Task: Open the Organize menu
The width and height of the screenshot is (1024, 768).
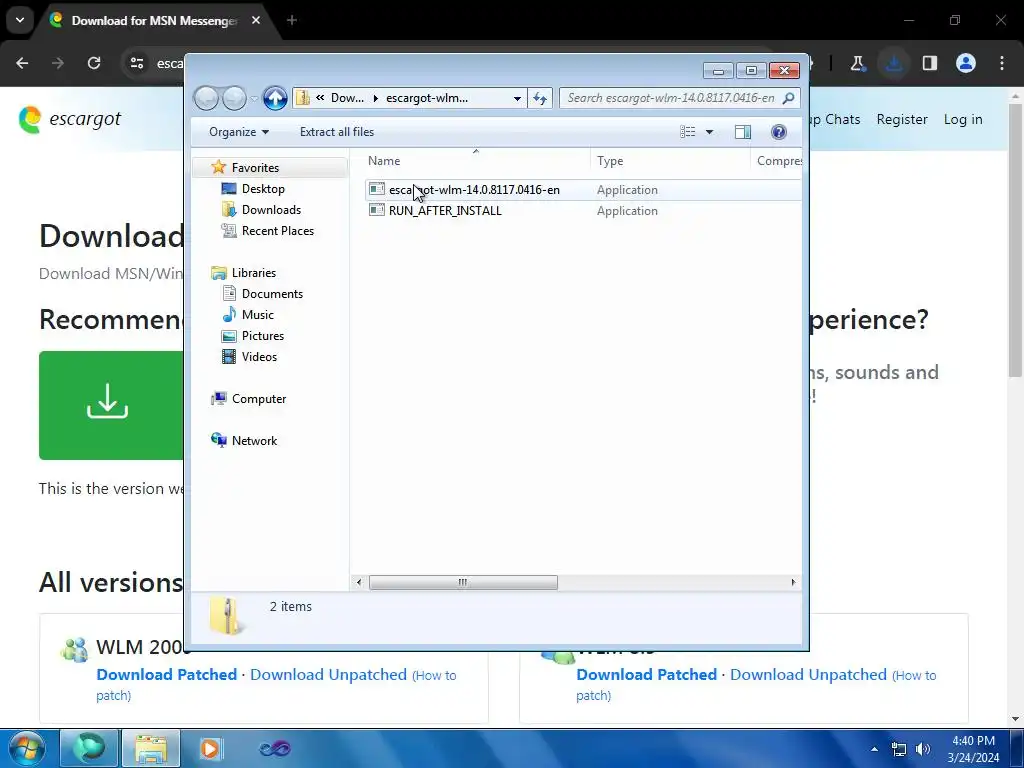Action: point(238,132)
